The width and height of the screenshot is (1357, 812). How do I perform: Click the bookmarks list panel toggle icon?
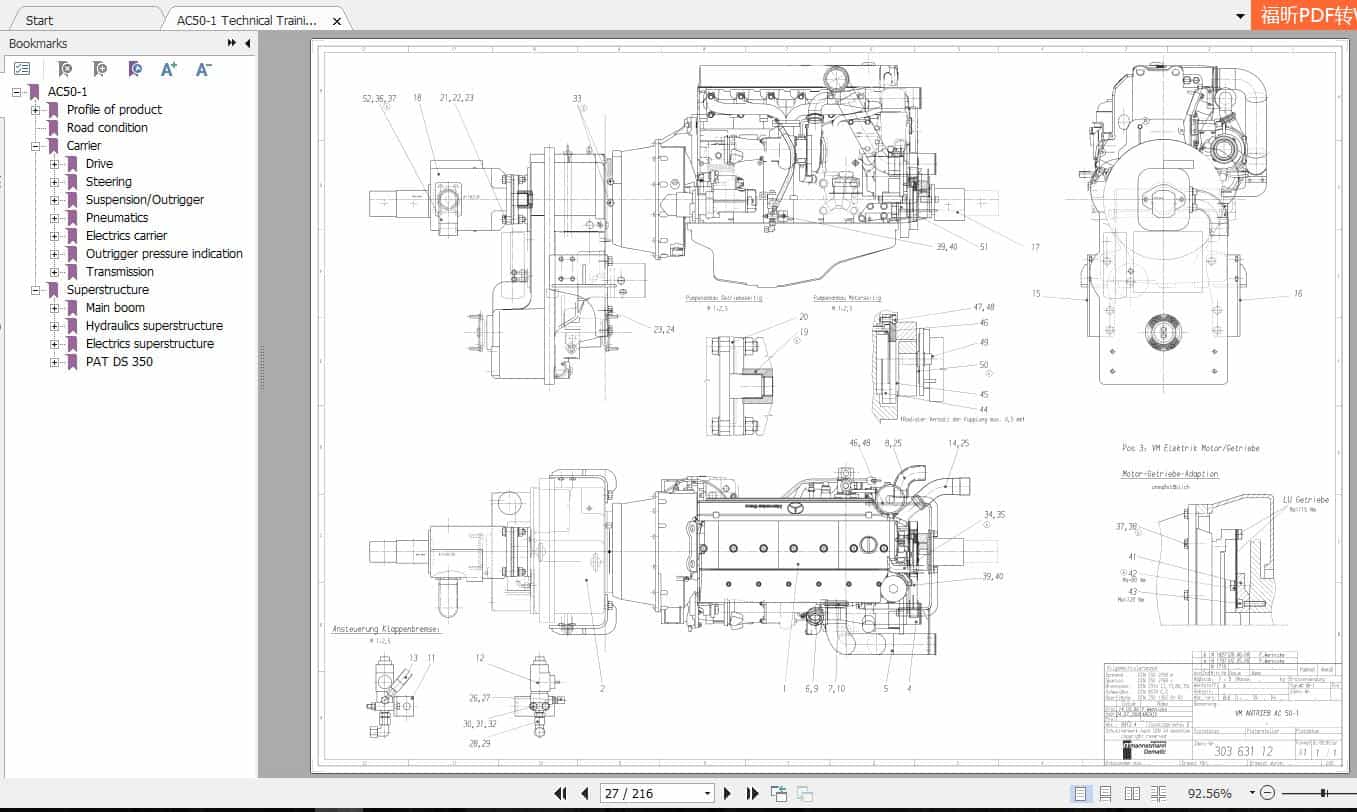click(22, 68)
